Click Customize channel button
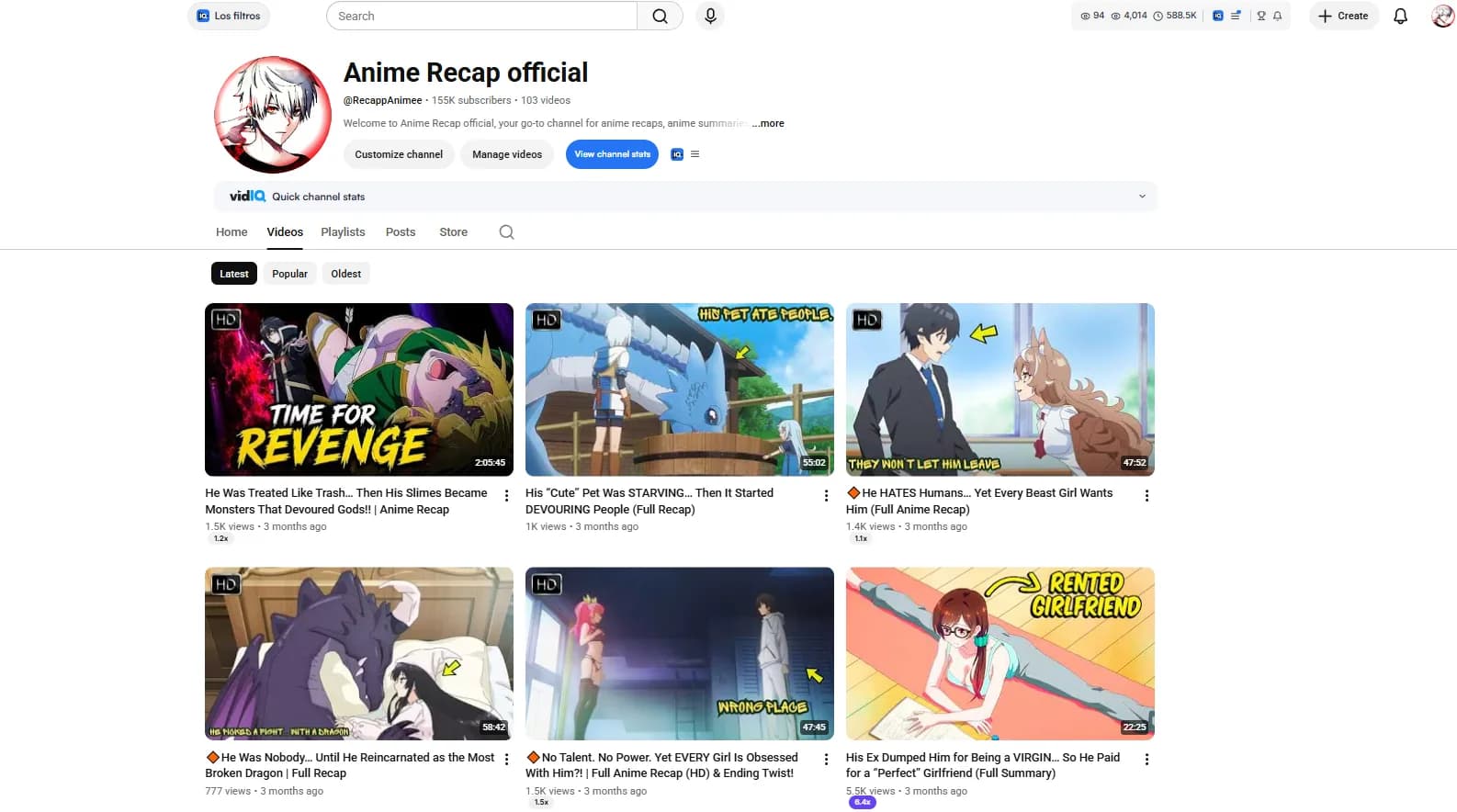Screen dimensions: 1457x812 [399, 154]
